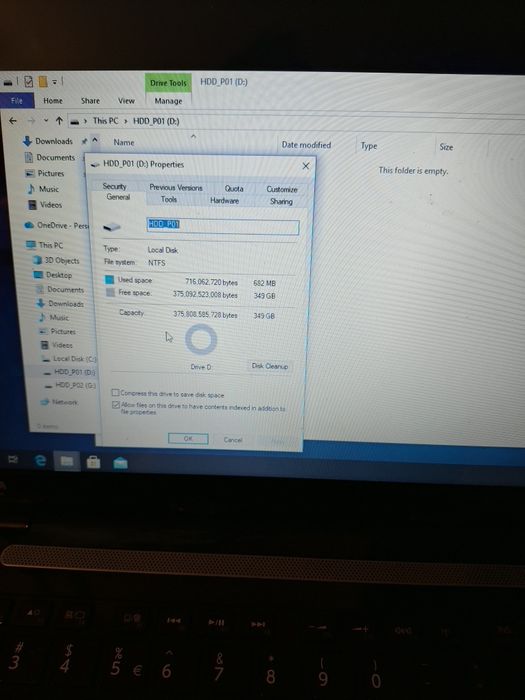Screen dimensions: 525x700
Task: Click the forward navigation arrow
Action: [x=31, y=121]
